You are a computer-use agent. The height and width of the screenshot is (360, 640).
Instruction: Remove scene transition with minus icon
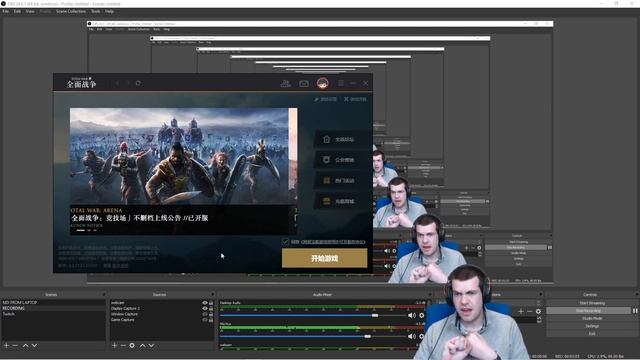pyautogui.click(x=529, y=311)
